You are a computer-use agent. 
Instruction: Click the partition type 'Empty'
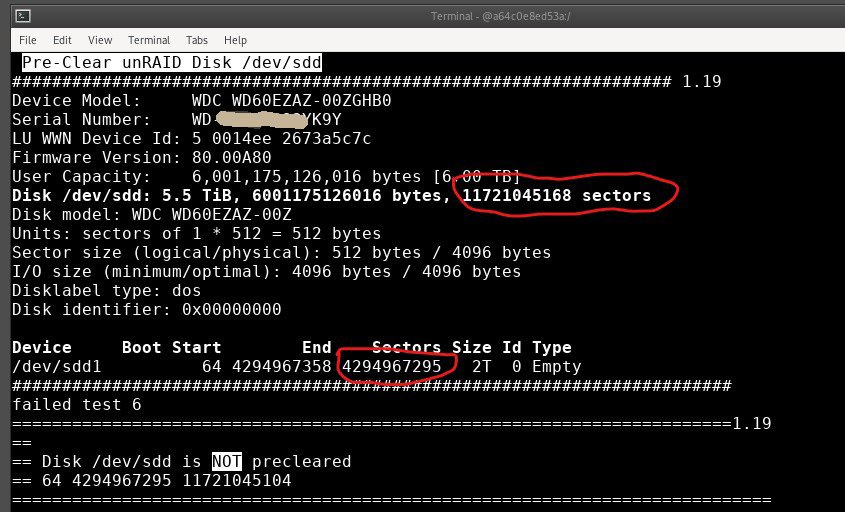[x=557, y=367]
